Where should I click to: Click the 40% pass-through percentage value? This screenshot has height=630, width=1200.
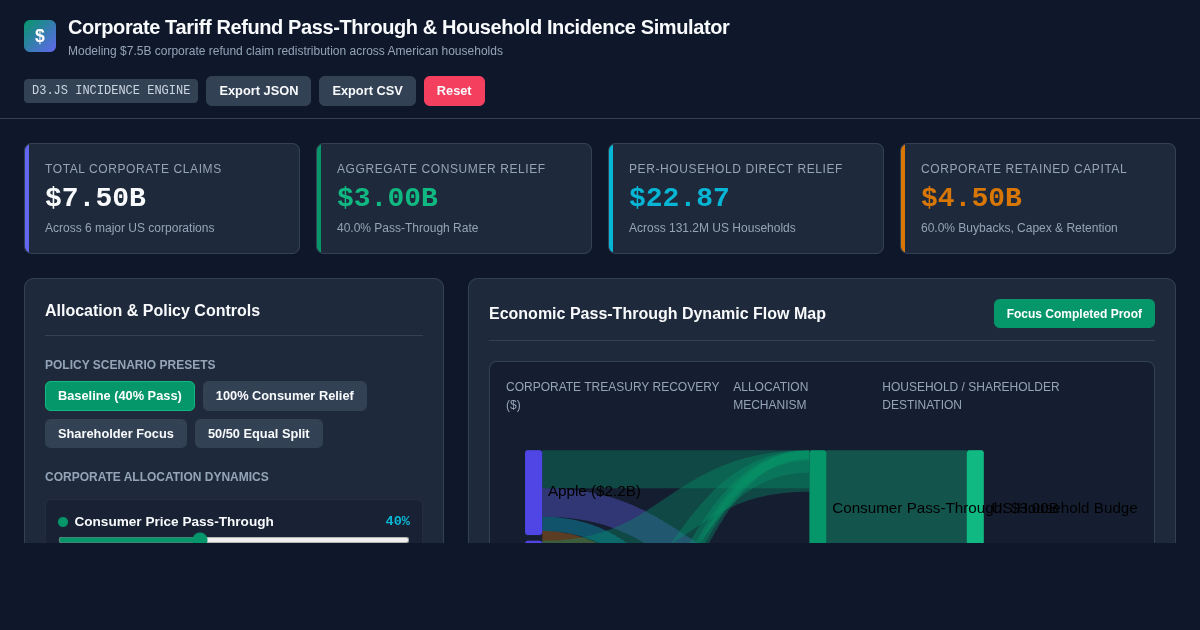coord(398,521)
